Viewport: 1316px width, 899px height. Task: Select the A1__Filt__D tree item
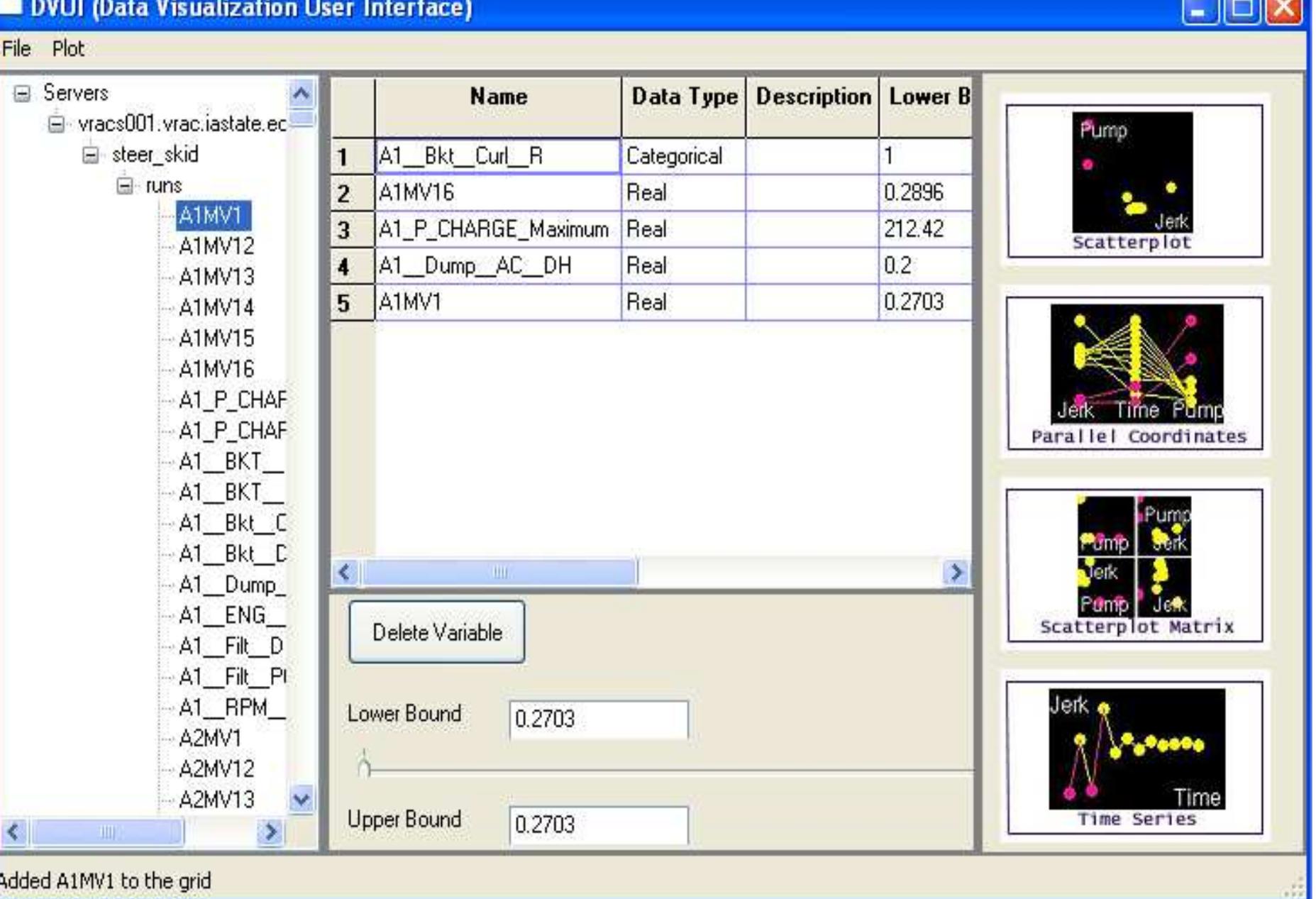231,646
